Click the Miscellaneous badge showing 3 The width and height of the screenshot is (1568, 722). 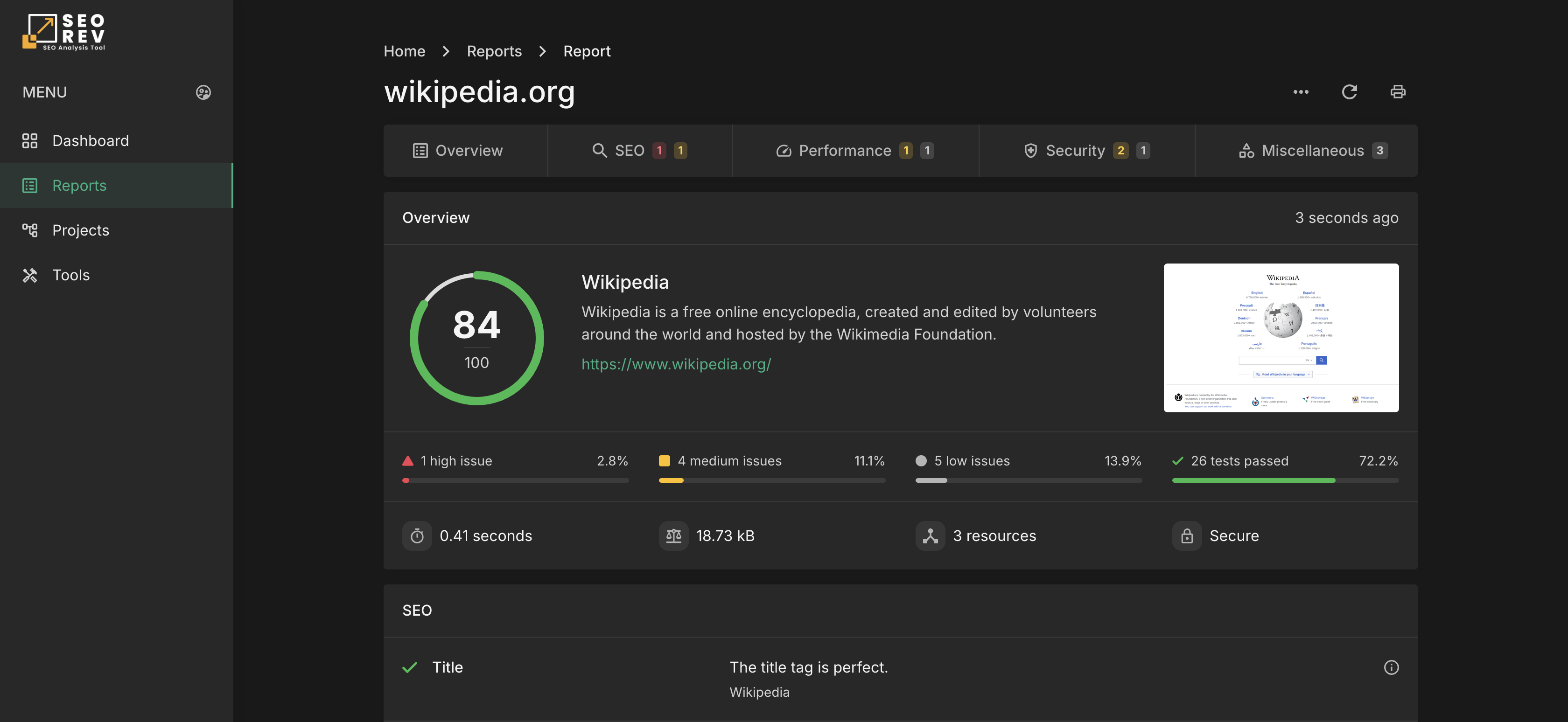pos(1380,150)
